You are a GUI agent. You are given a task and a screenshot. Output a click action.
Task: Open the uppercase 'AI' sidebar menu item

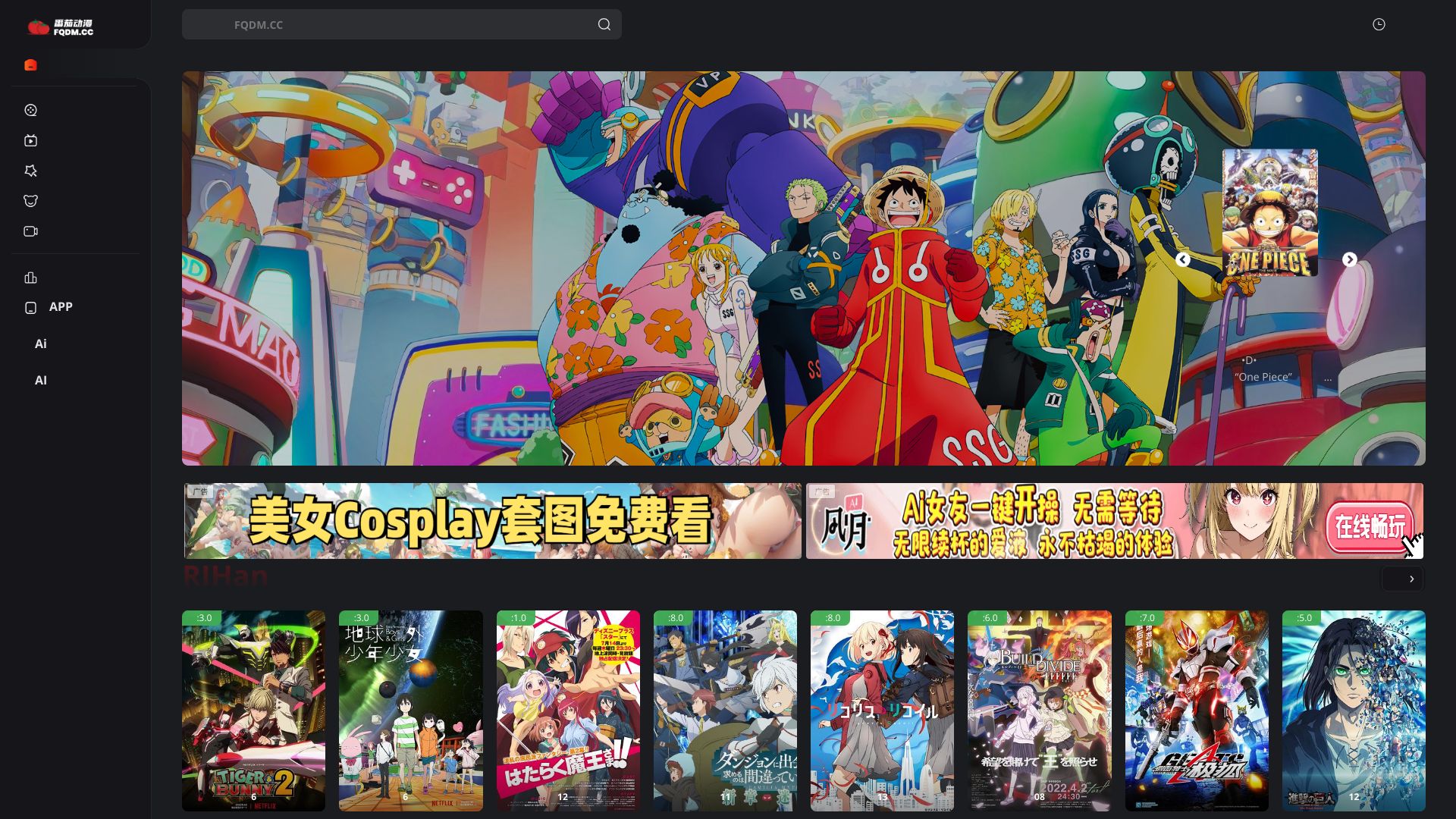[41, 380]
